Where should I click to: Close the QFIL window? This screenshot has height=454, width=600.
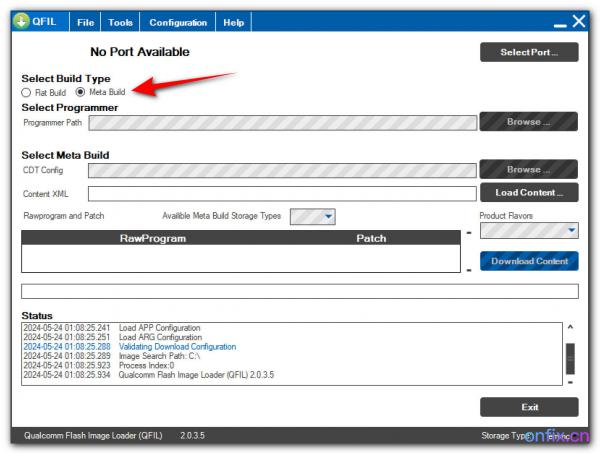point(579,21)
